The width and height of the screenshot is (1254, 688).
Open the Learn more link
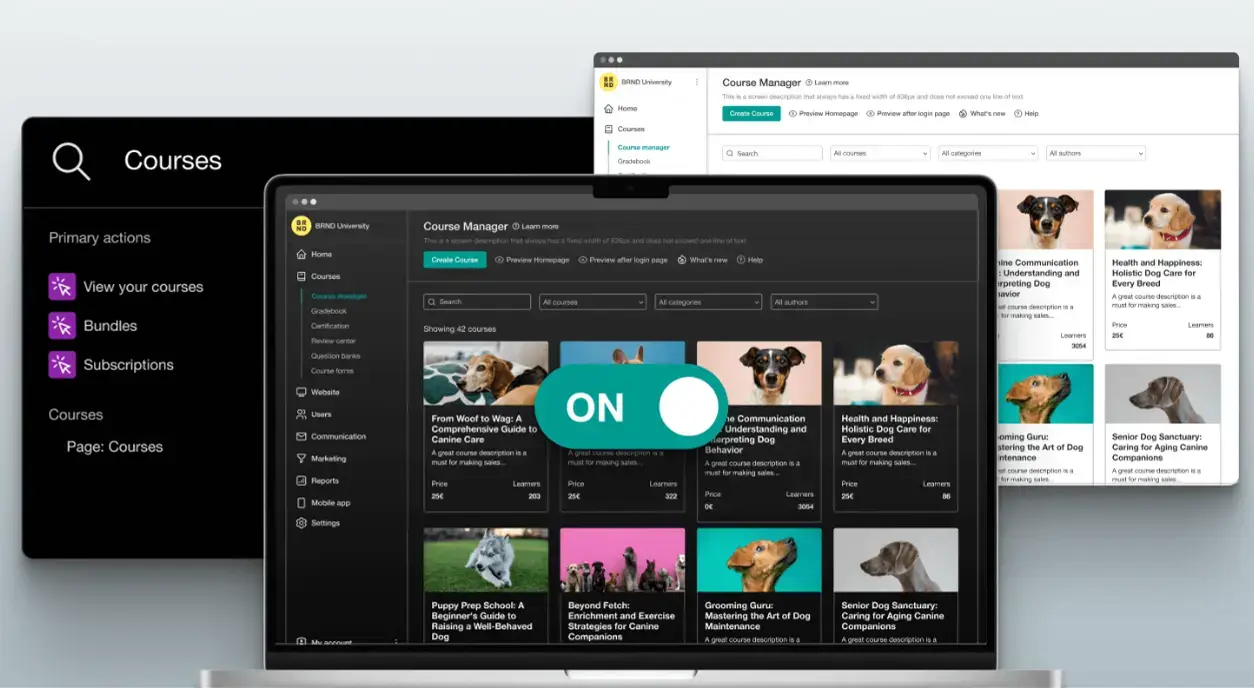[x=537, y=225]
